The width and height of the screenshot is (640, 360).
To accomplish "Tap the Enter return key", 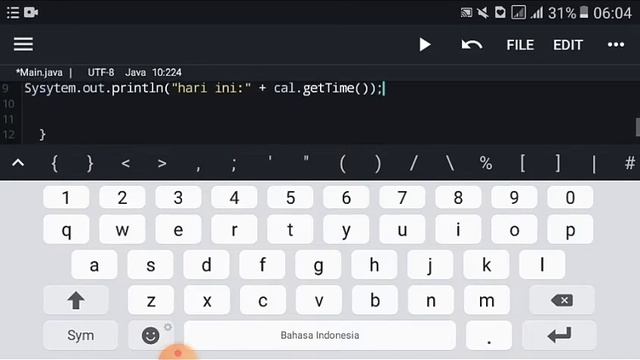I will 559,336.
